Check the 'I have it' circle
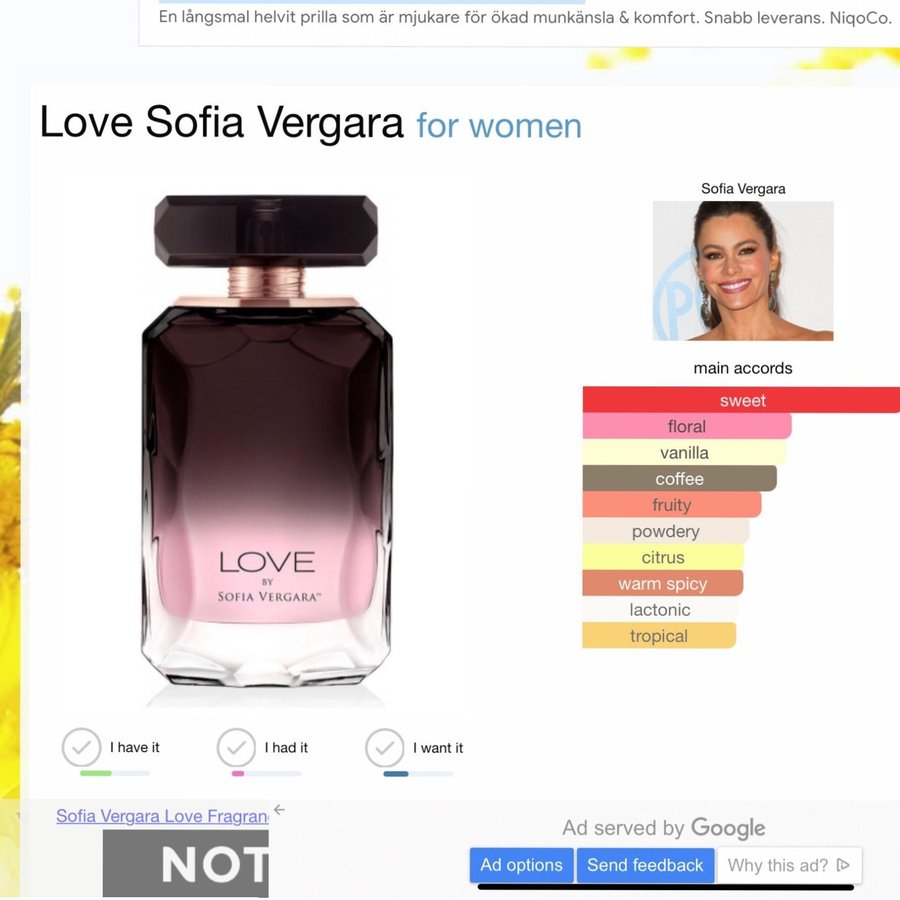The height and width of the screenshot is (900, 900). 82,747
